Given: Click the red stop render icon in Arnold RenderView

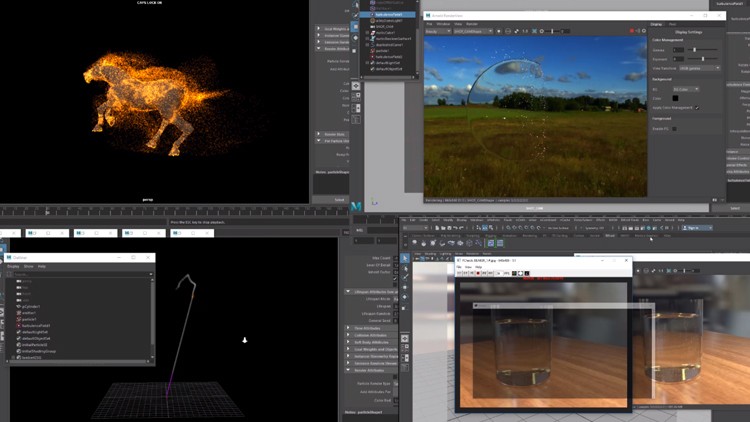Looking at the screenshot, I should [633, 31].
